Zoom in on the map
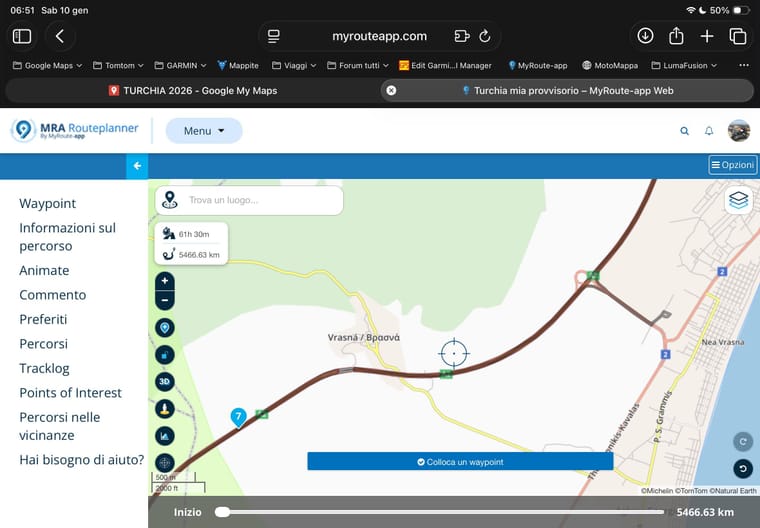Viewport: 760px width, 528px height. point(165,281)
